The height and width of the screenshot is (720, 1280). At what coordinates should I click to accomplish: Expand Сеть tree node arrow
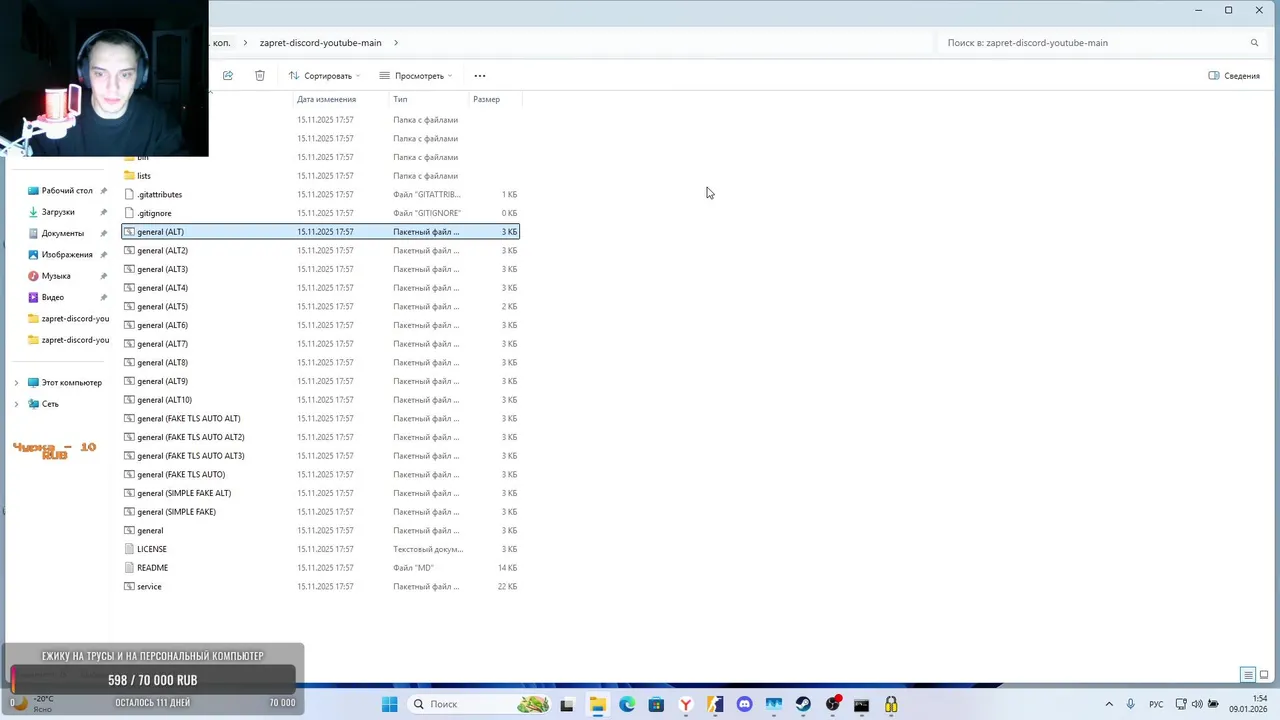click(x=16, y=404)
